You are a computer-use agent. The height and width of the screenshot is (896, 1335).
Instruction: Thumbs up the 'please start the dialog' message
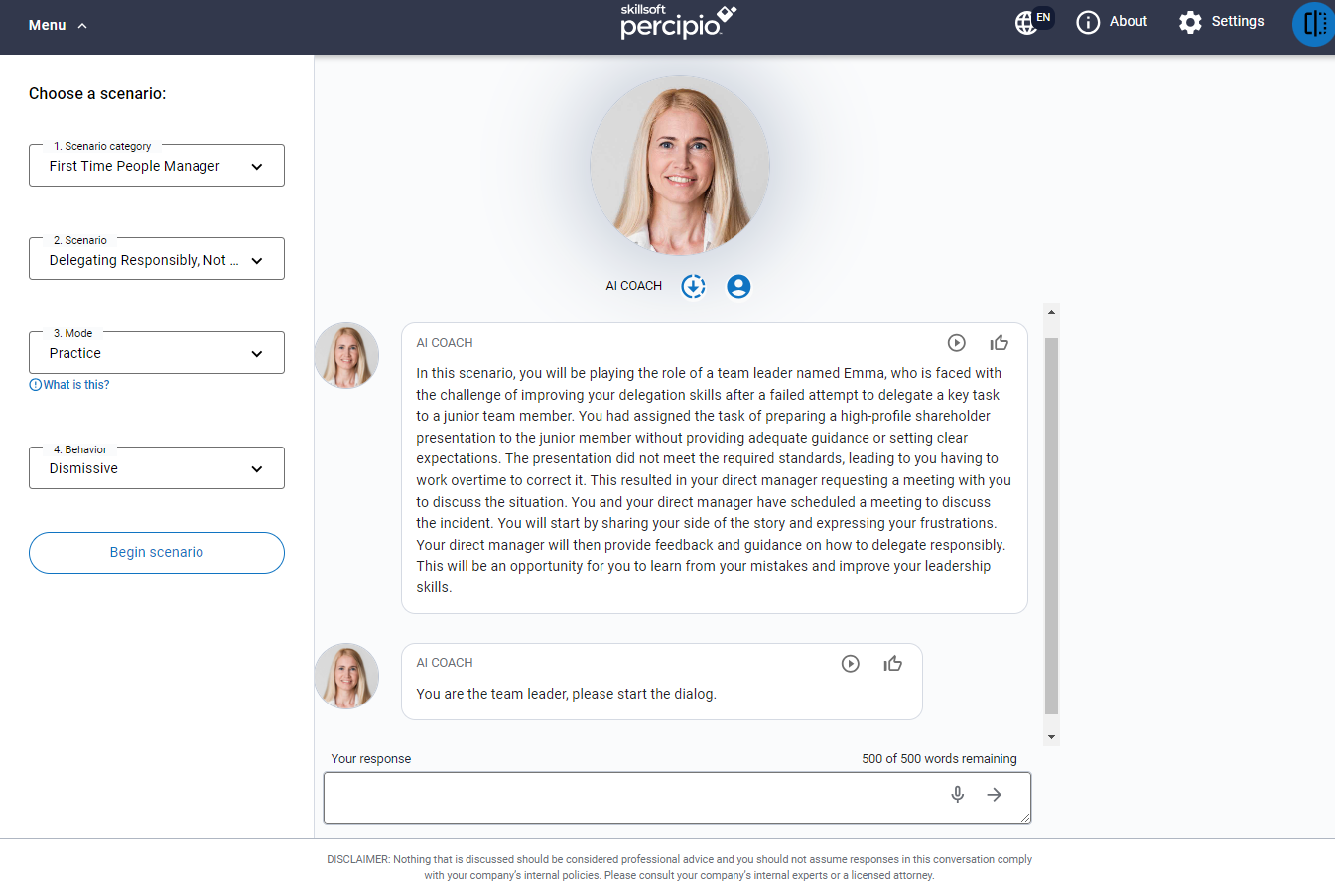tap(892, 664)
